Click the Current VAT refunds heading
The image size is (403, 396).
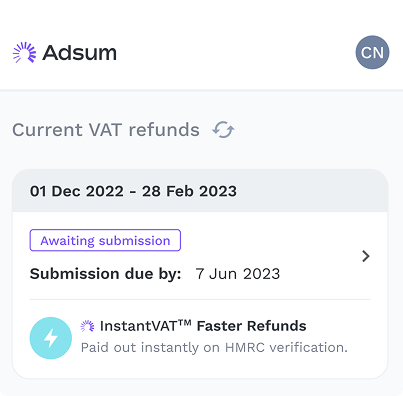106,130
